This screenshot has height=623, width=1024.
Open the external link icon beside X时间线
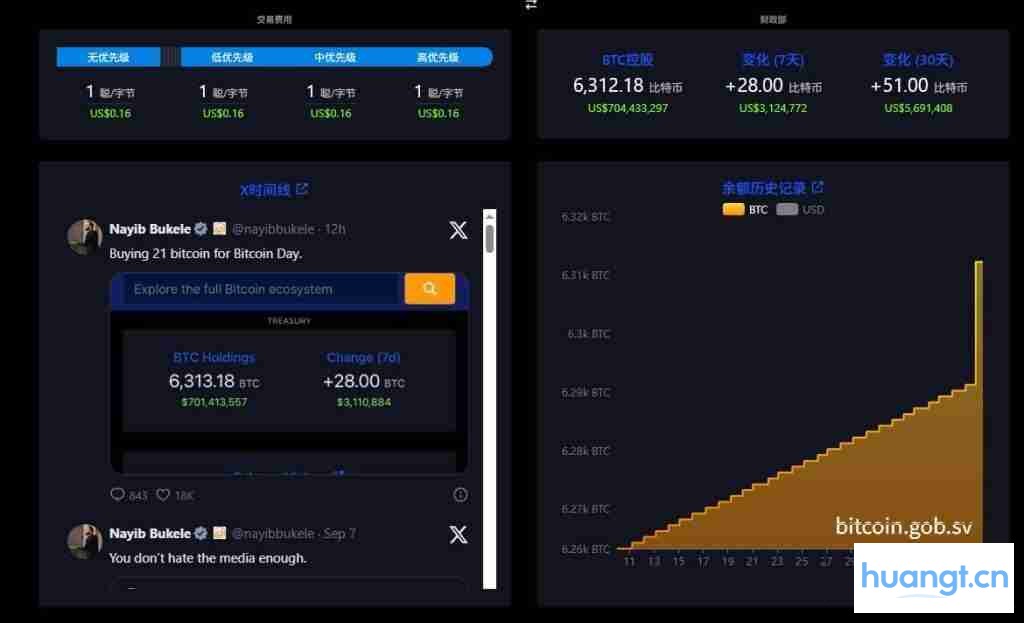click(303, 189)
